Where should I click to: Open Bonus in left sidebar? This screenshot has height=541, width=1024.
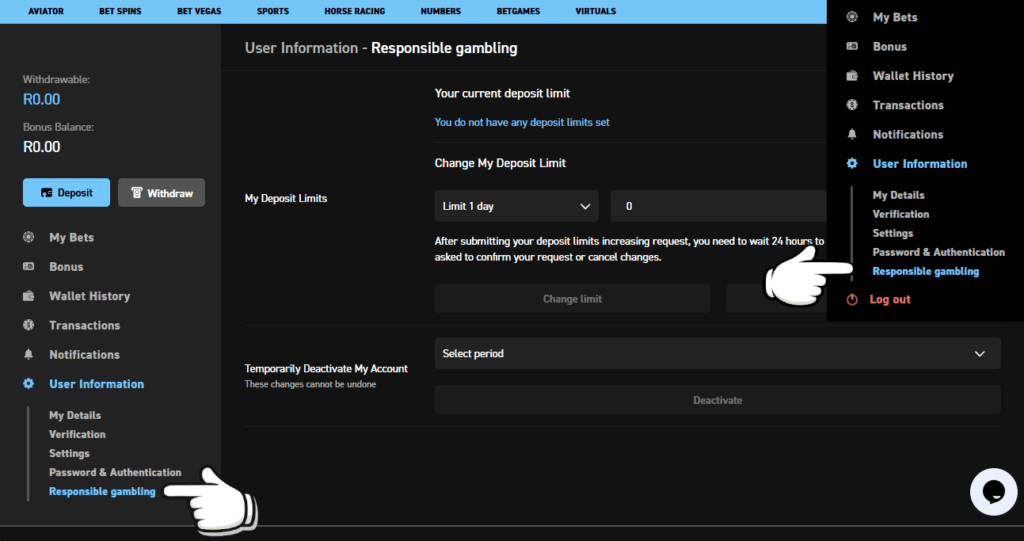(x=66, y=267)
